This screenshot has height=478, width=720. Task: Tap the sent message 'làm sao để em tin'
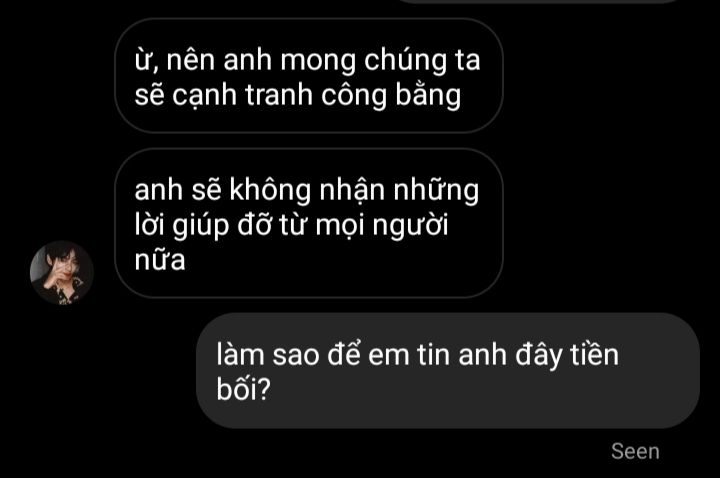tap(448, 371)
